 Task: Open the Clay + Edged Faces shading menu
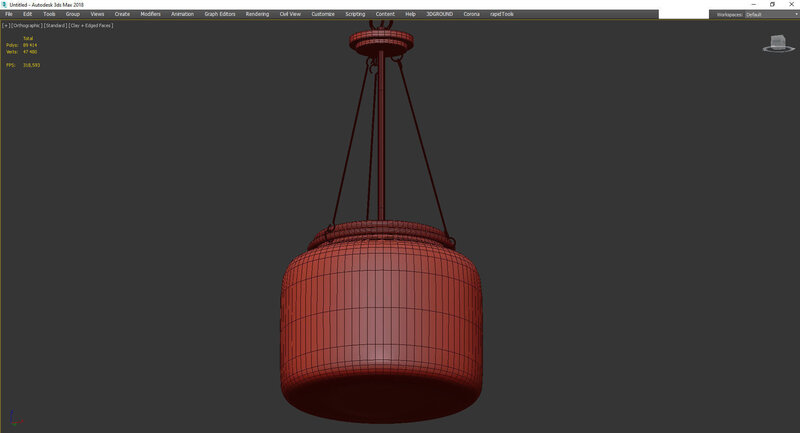point(91,25)
